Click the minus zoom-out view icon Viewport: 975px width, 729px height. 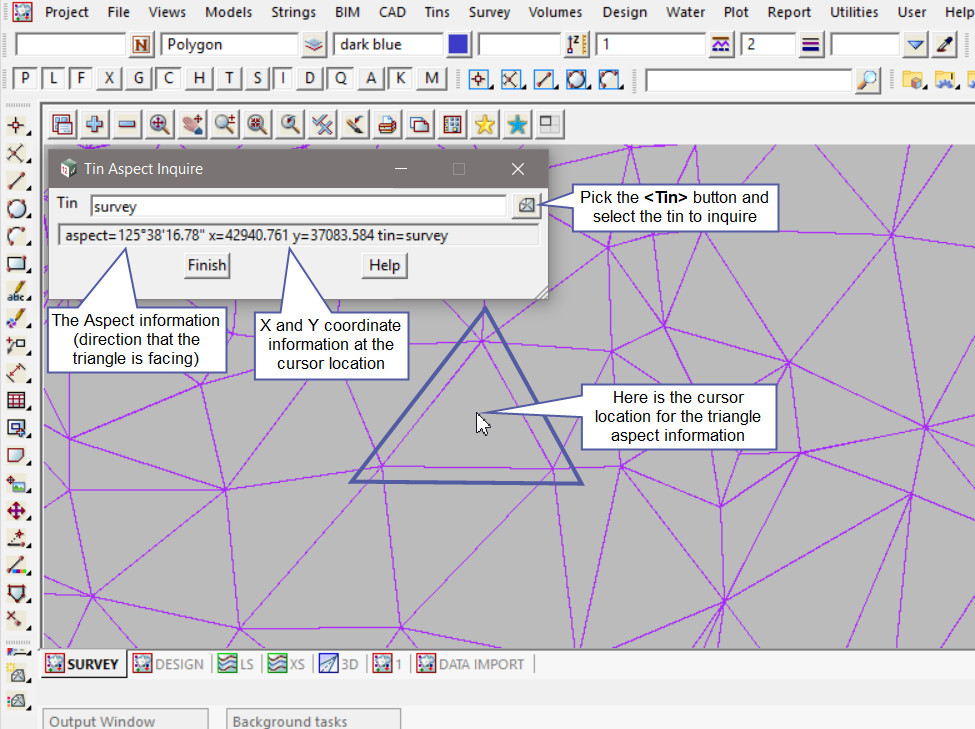pyautogui.click(x=127, y=124)
